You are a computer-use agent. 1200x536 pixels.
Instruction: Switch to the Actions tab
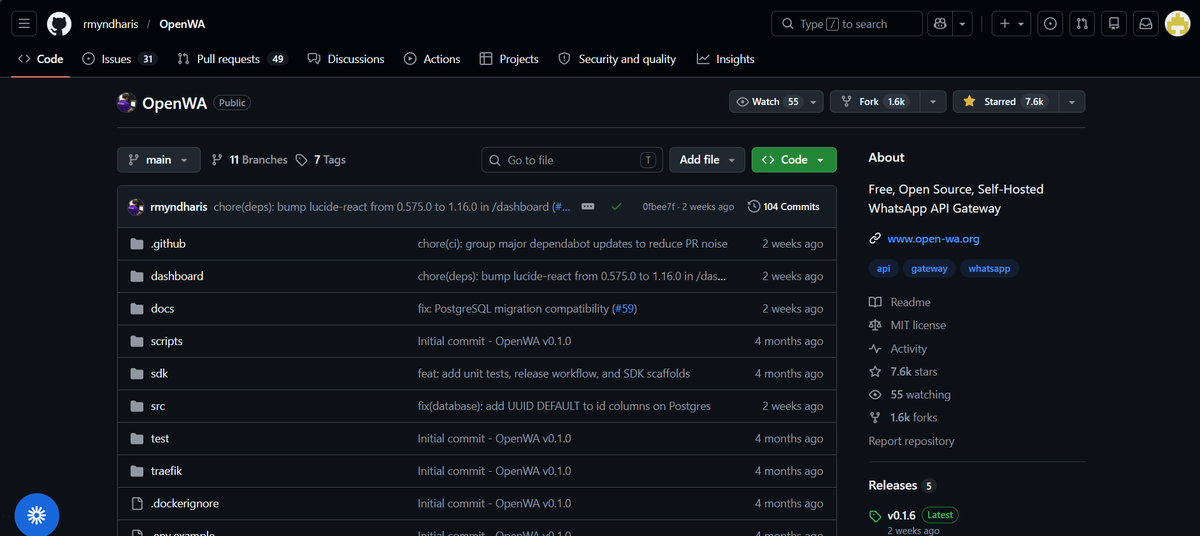[432, 59]
